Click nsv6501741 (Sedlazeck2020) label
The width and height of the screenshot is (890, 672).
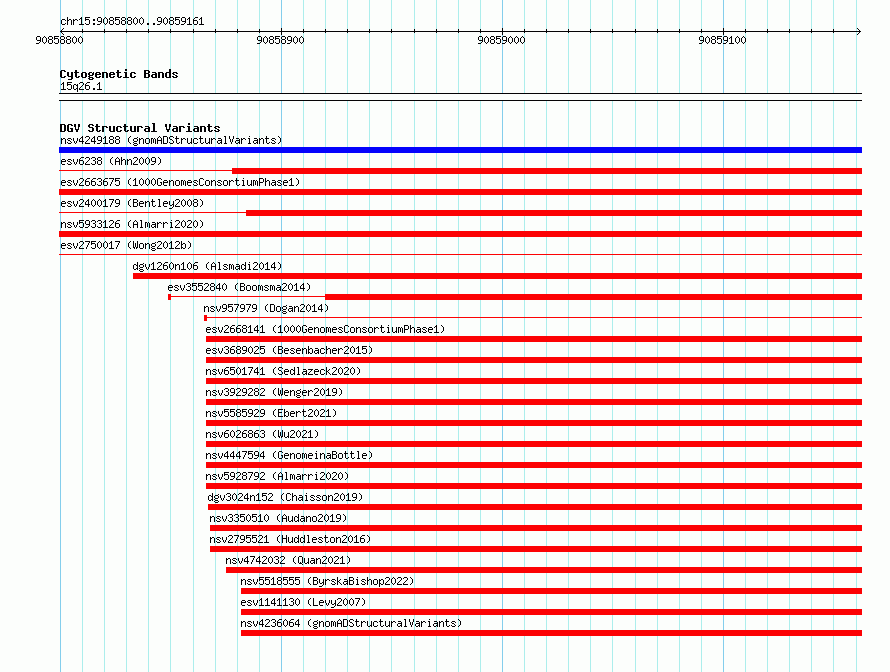click(283, 371)
